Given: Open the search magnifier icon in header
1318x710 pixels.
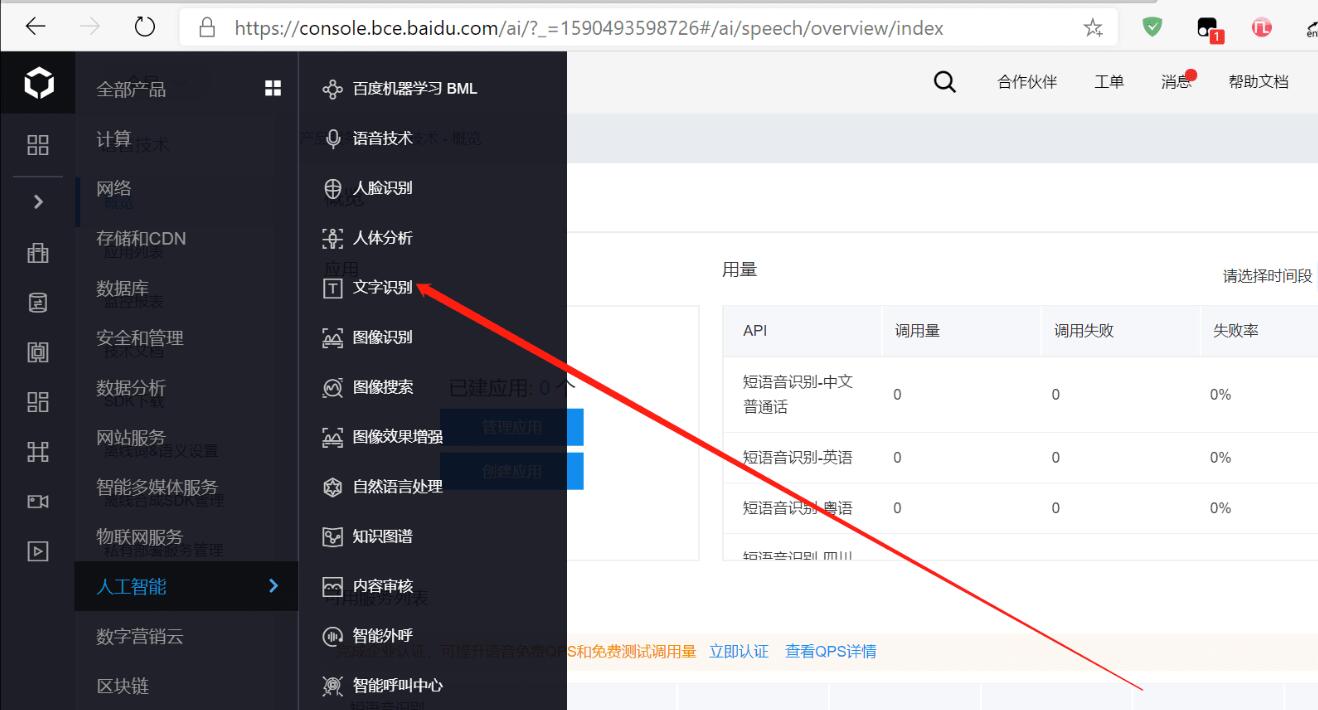Looking at the screenshot, I should click(944, 82).
